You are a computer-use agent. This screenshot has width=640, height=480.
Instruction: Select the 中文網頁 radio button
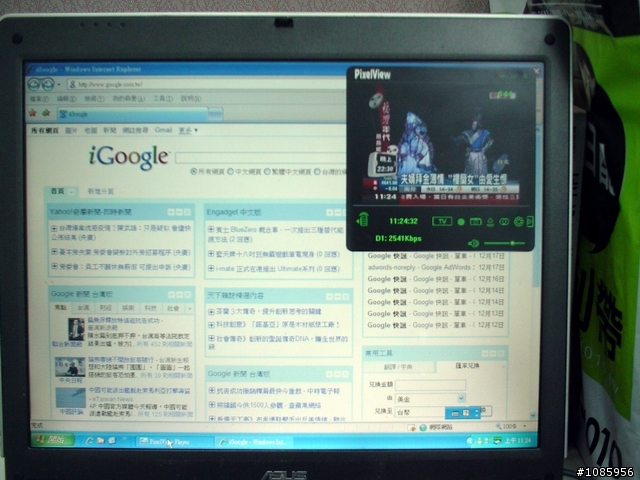(x=231, y=172)
